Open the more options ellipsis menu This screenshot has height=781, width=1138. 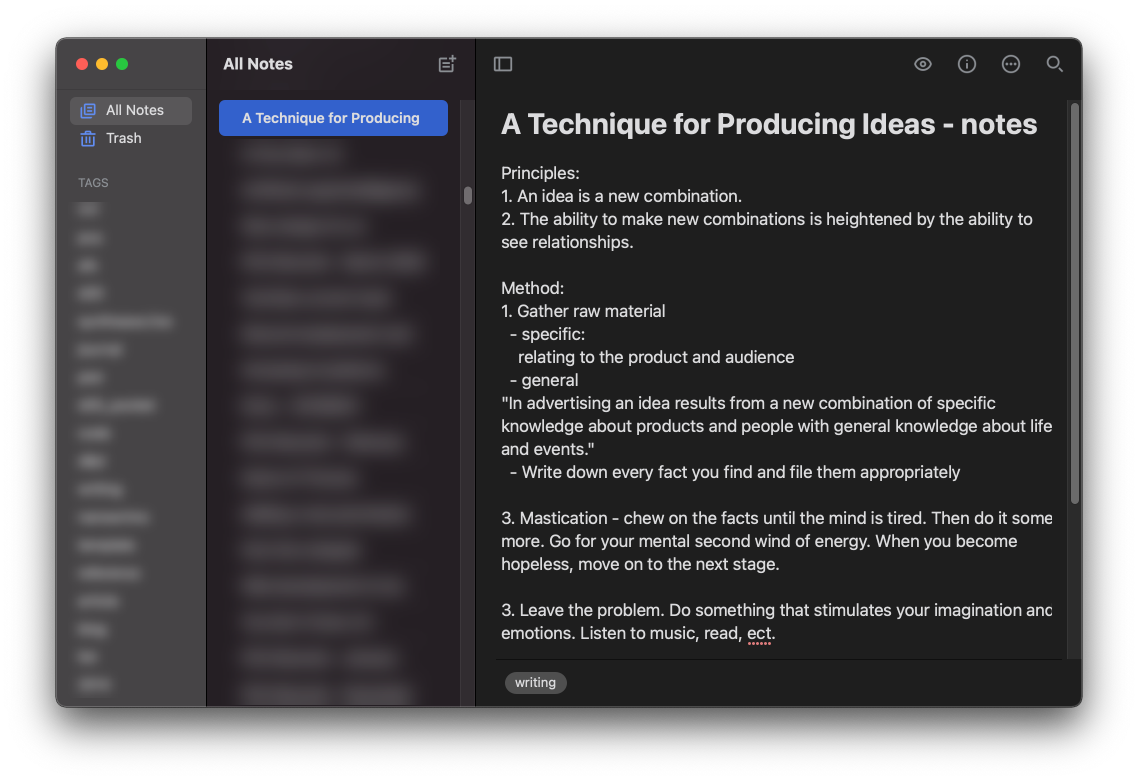point(1010,64)
